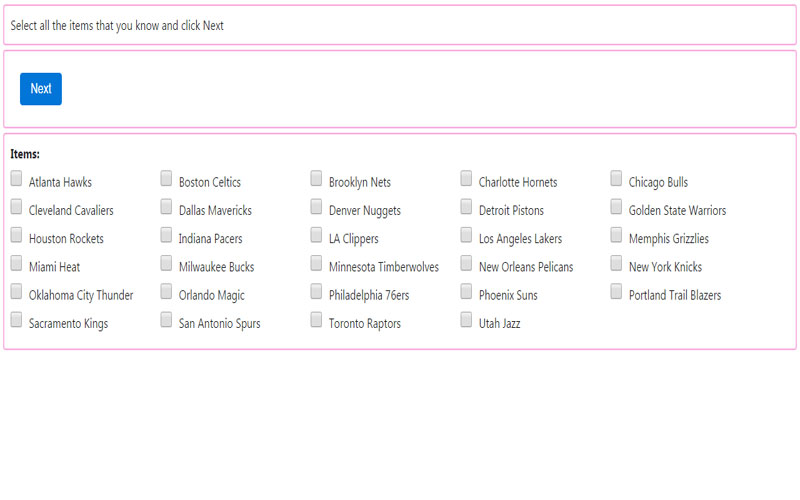Viewport: 800px width, 500px height.
Task: Click the blue Next button
Action: click(x=41, y=89)
